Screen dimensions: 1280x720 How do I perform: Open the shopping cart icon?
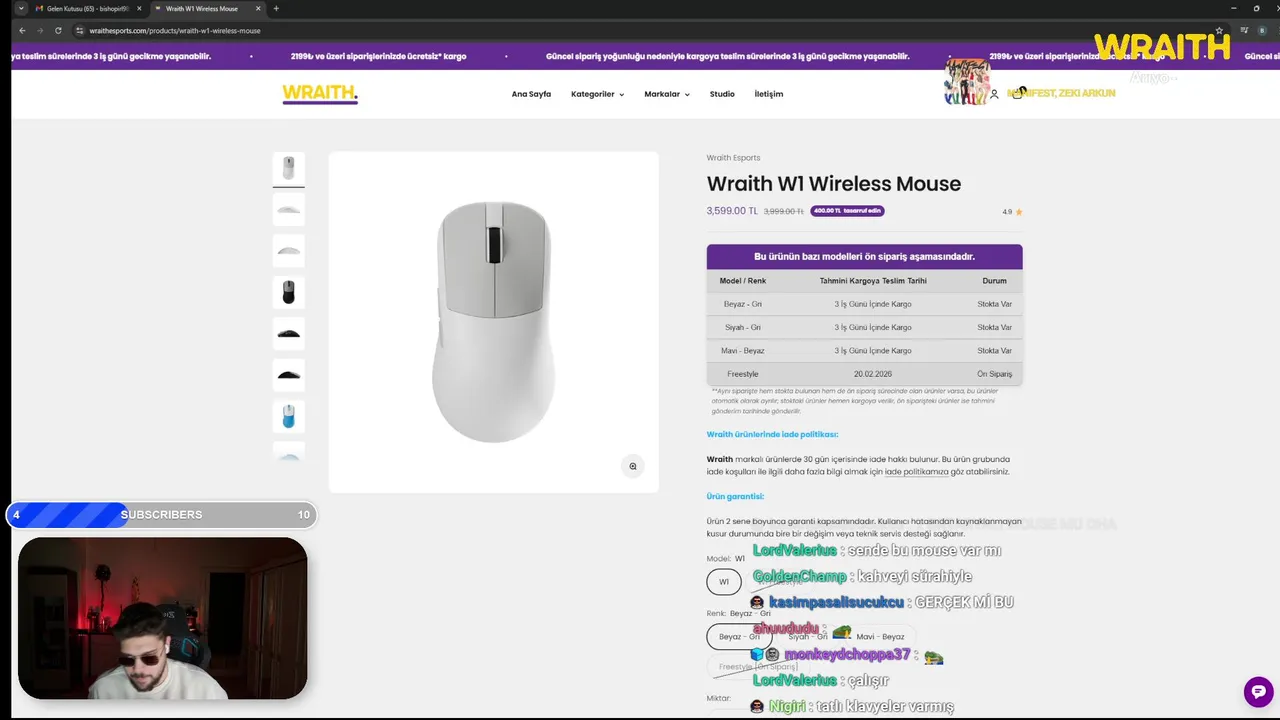[x=1017, y=93]
